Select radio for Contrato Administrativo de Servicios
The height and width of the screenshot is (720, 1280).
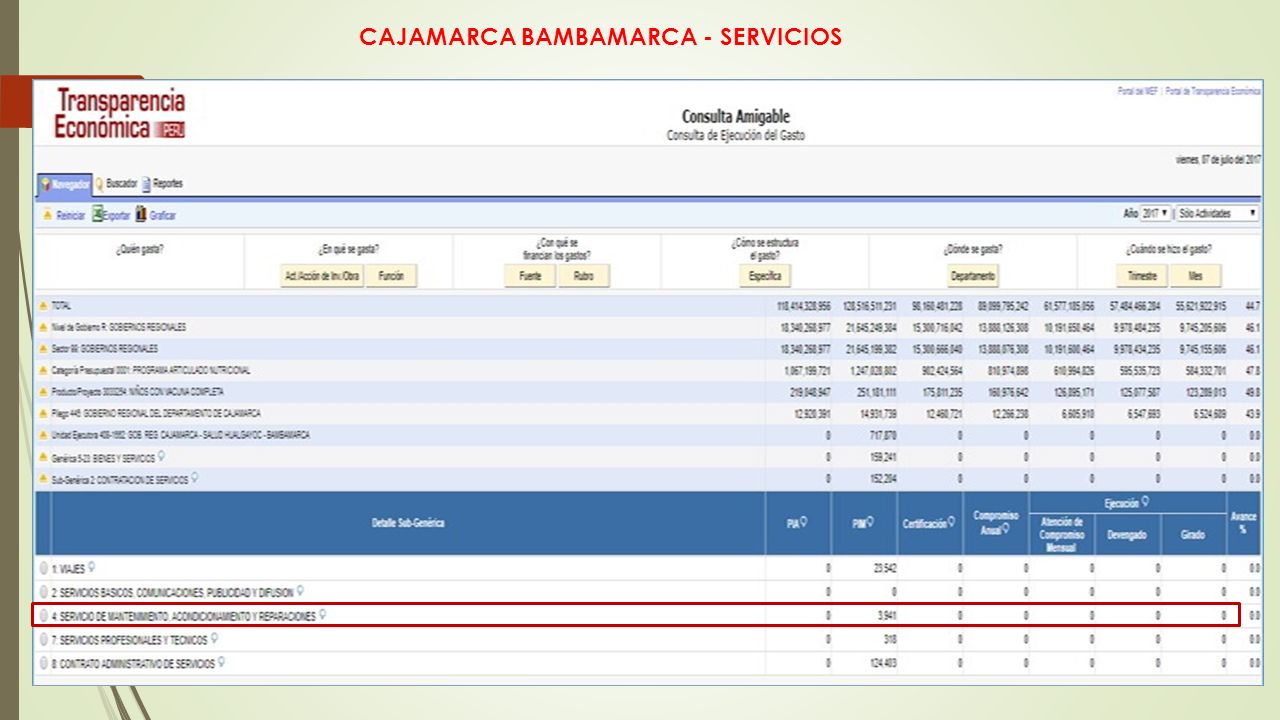click(x=44, y=663)
